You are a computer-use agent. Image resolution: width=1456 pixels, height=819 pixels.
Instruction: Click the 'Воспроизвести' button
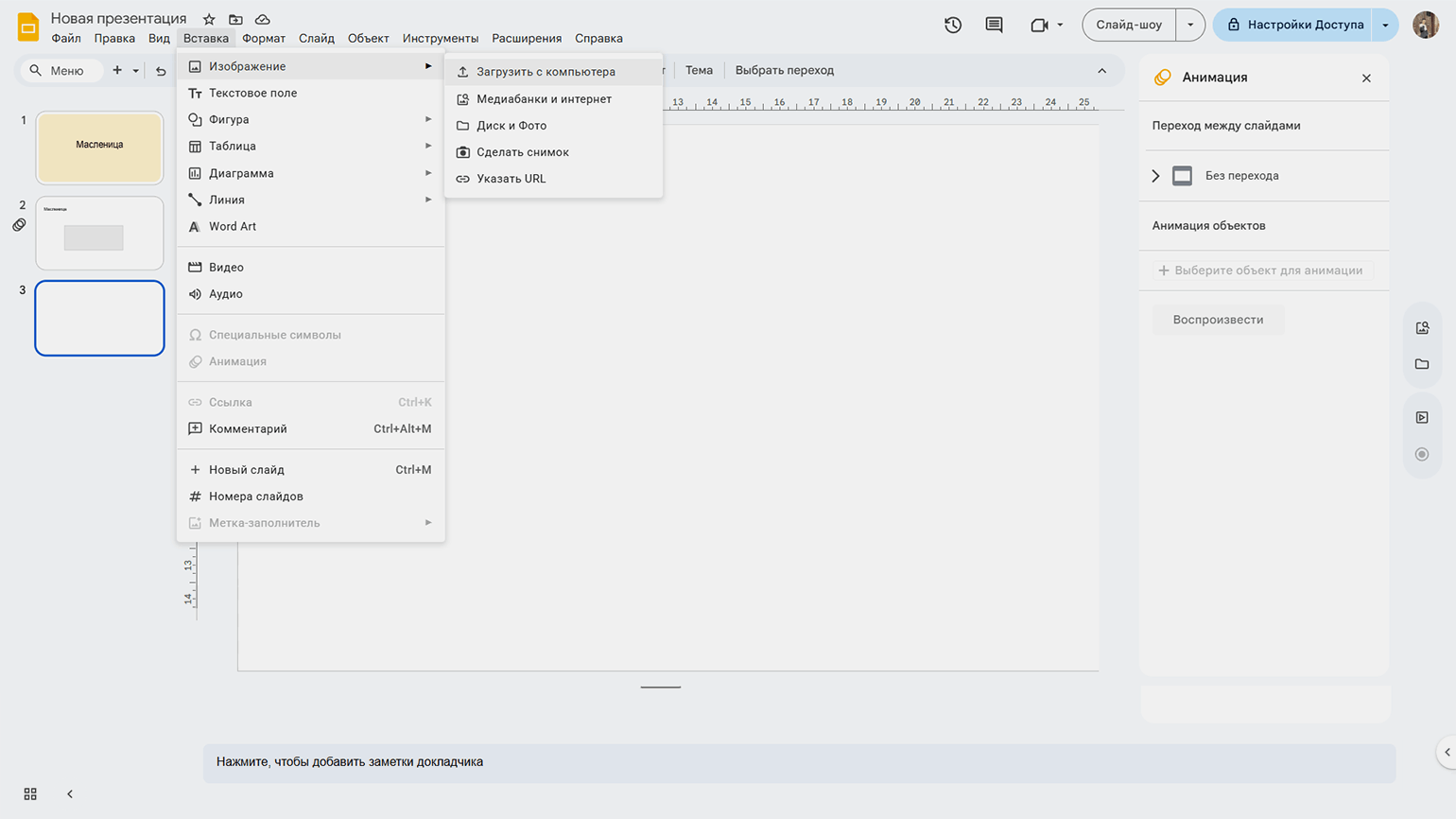click(x=1218, y=320)
